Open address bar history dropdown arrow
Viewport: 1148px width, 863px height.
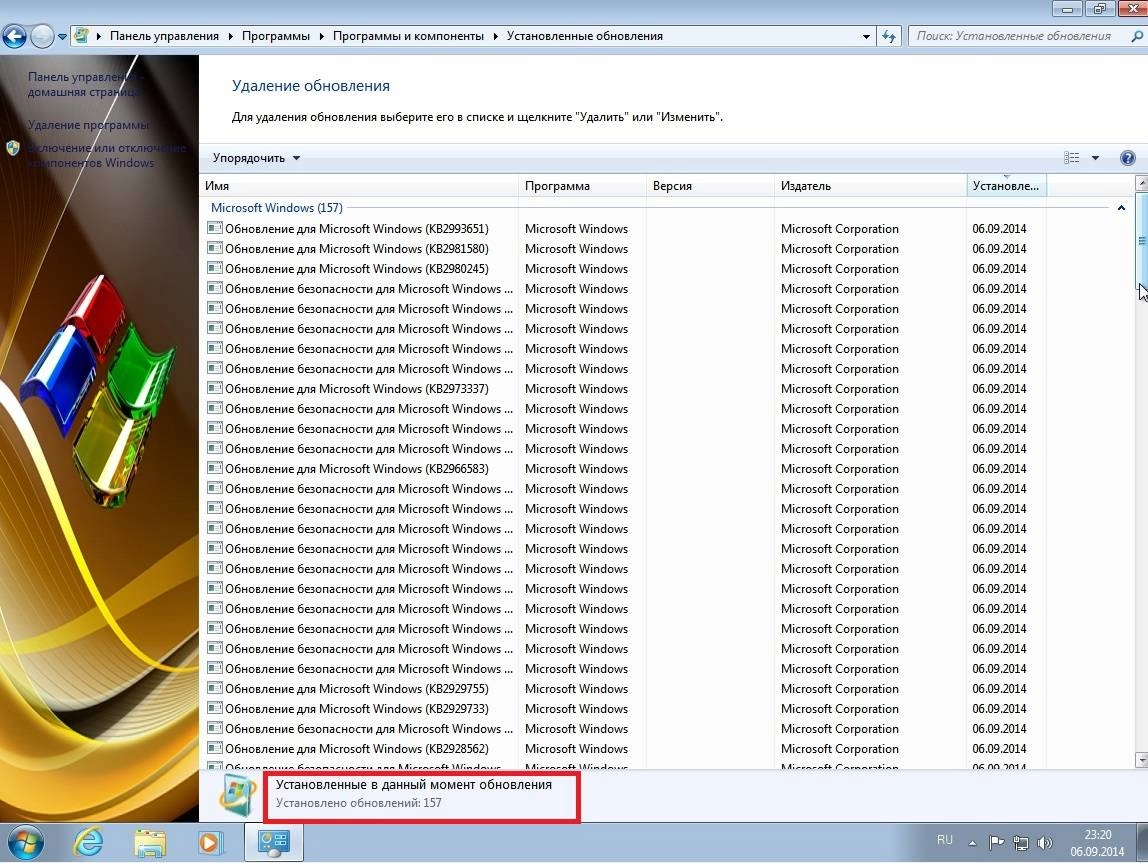(x=866, y=36)
